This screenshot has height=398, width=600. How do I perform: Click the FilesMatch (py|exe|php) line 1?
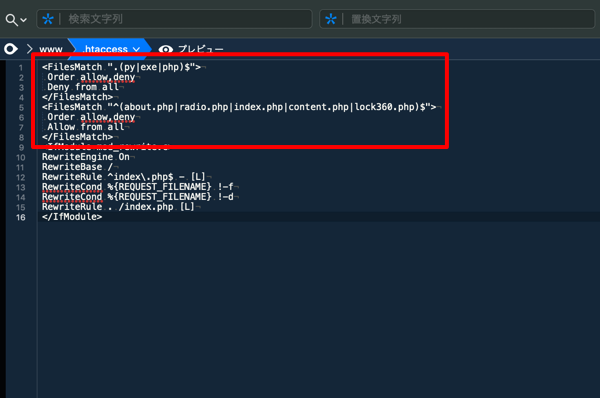tap(121, 67)
